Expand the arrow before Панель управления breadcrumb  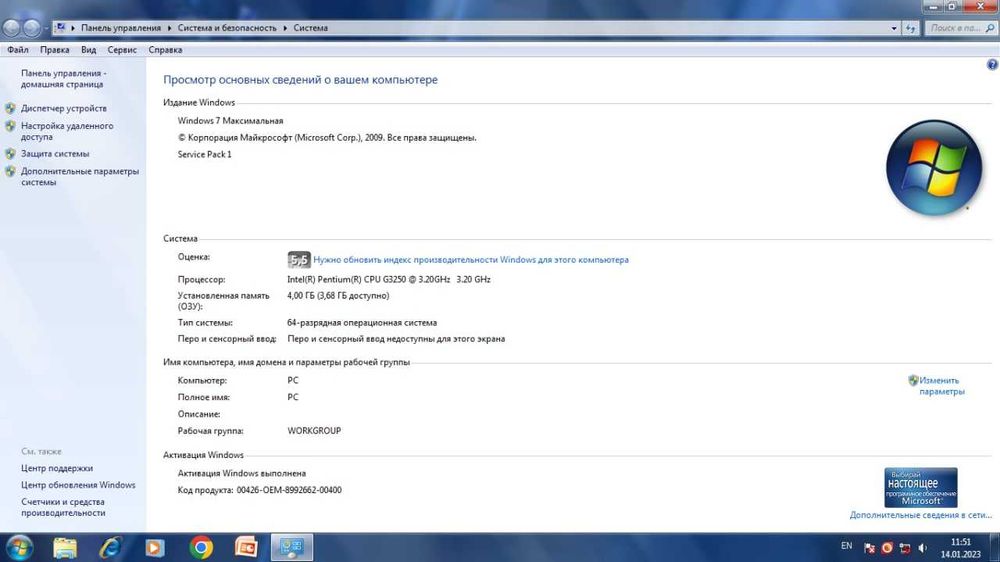73,28
